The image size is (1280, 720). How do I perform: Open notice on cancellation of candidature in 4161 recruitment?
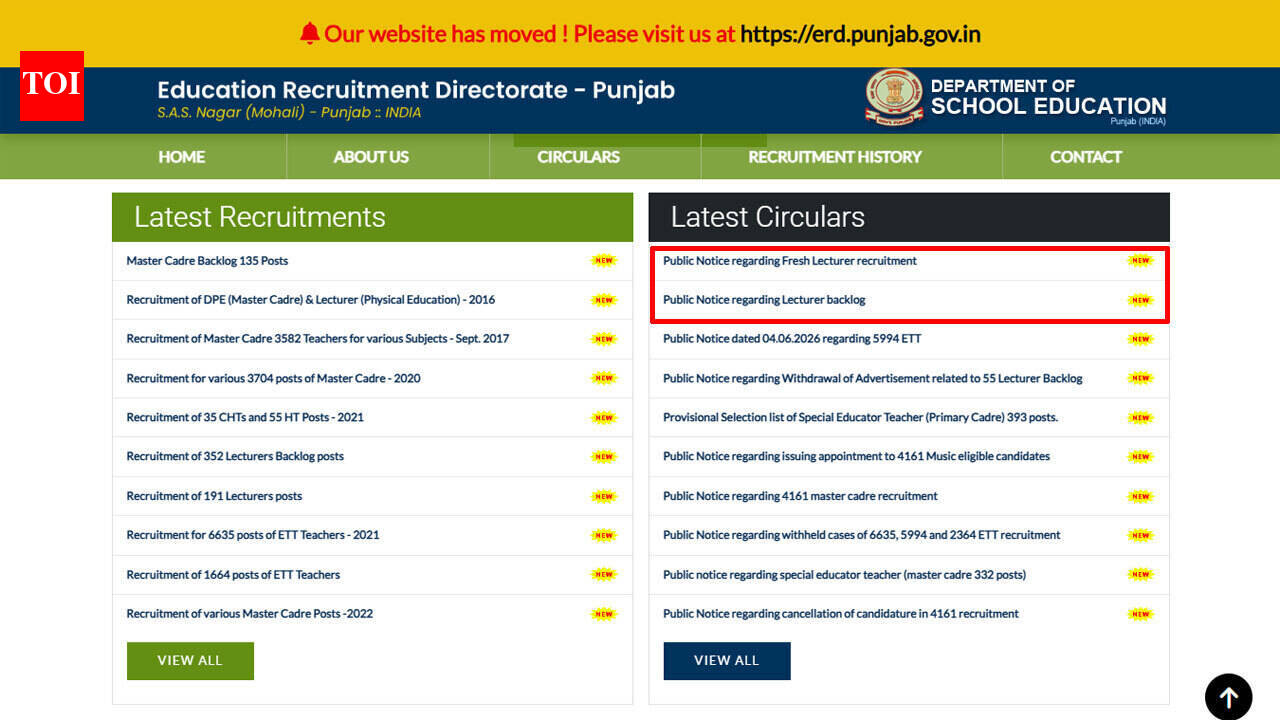pyautogui.click(x=841, y=614)
